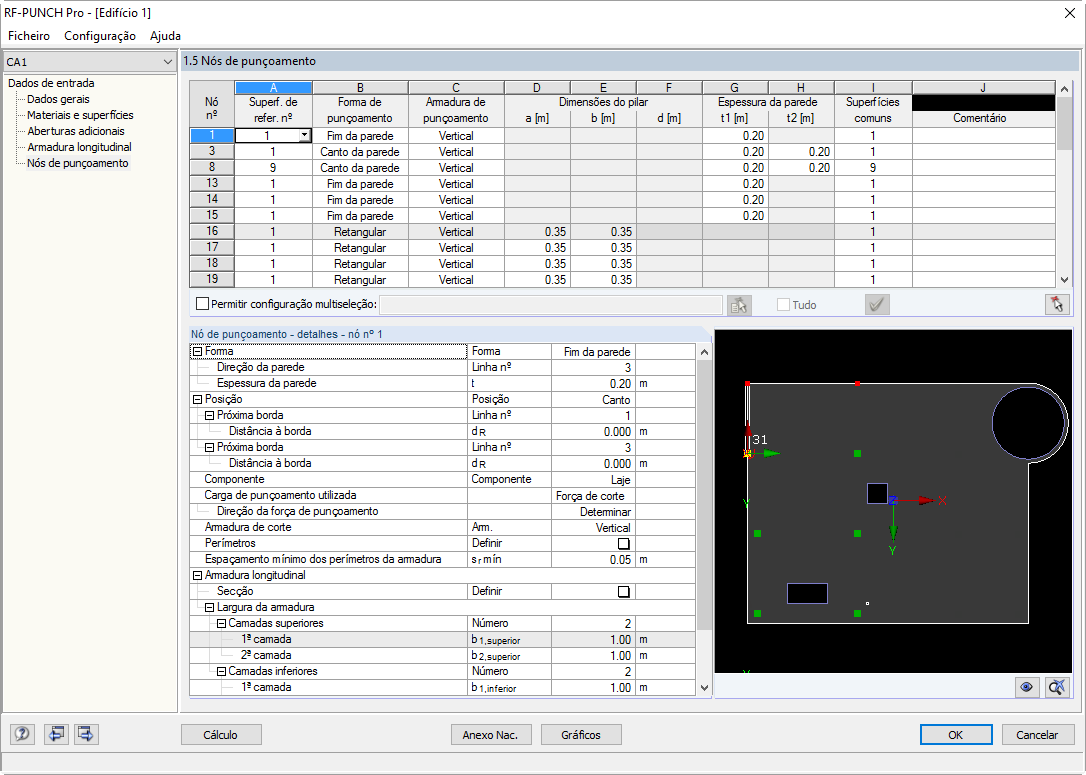Collapse the second Próxima borda Linha nº 3 node

click(209, 447)
